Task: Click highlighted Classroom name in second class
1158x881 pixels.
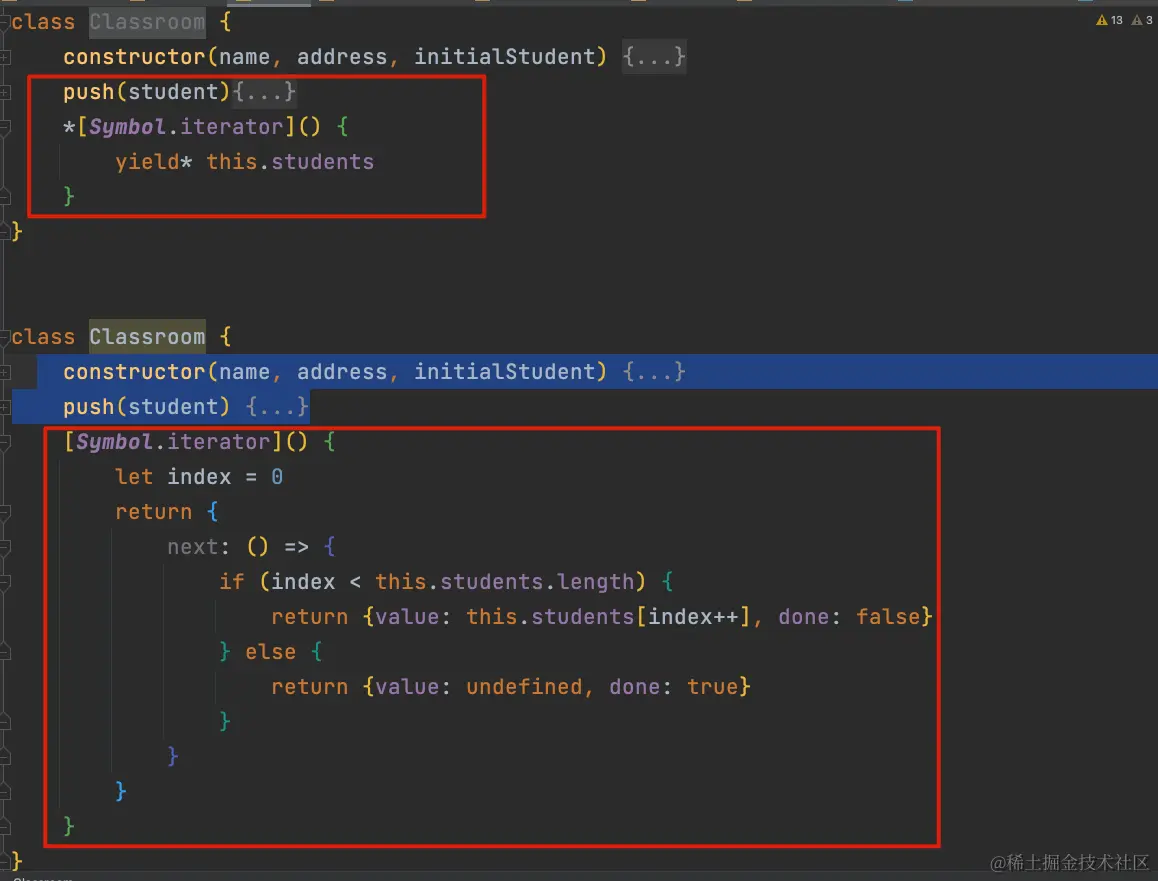Action: point(148,337)
